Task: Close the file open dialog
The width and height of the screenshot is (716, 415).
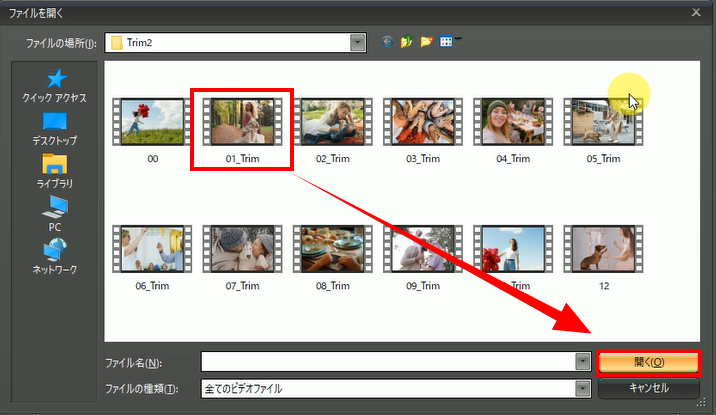Action: tap(696, 11)
